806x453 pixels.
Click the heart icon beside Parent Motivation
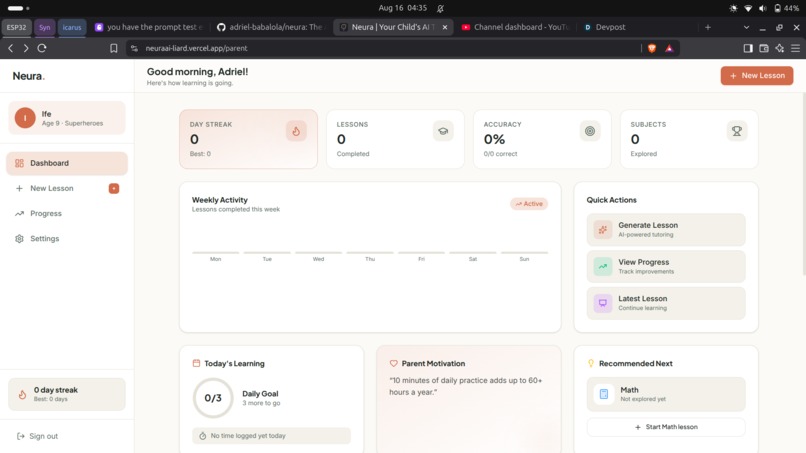point(393,363)
